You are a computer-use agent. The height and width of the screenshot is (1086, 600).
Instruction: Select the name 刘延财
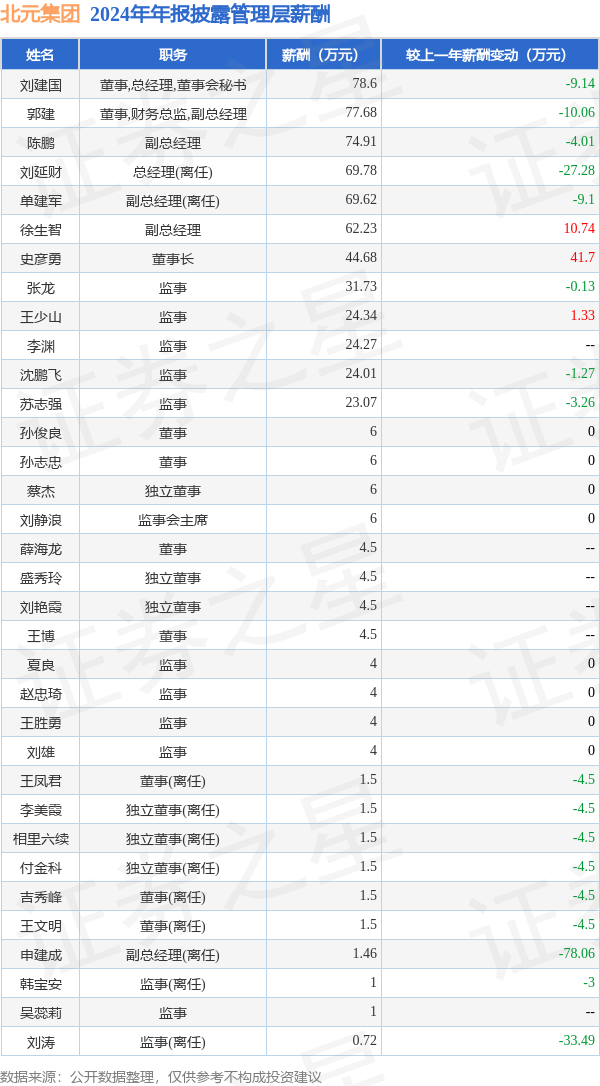(x=40, y=172)
